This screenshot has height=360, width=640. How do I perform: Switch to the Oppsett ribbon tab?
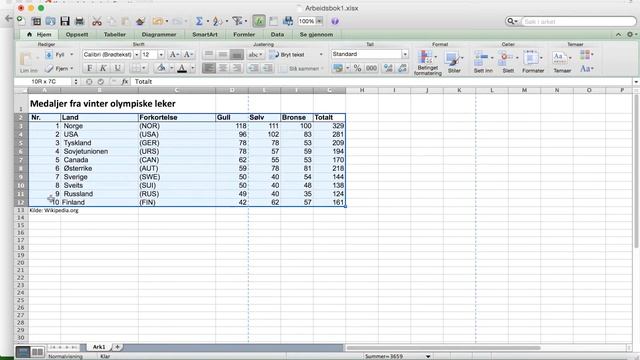(77, 35)
